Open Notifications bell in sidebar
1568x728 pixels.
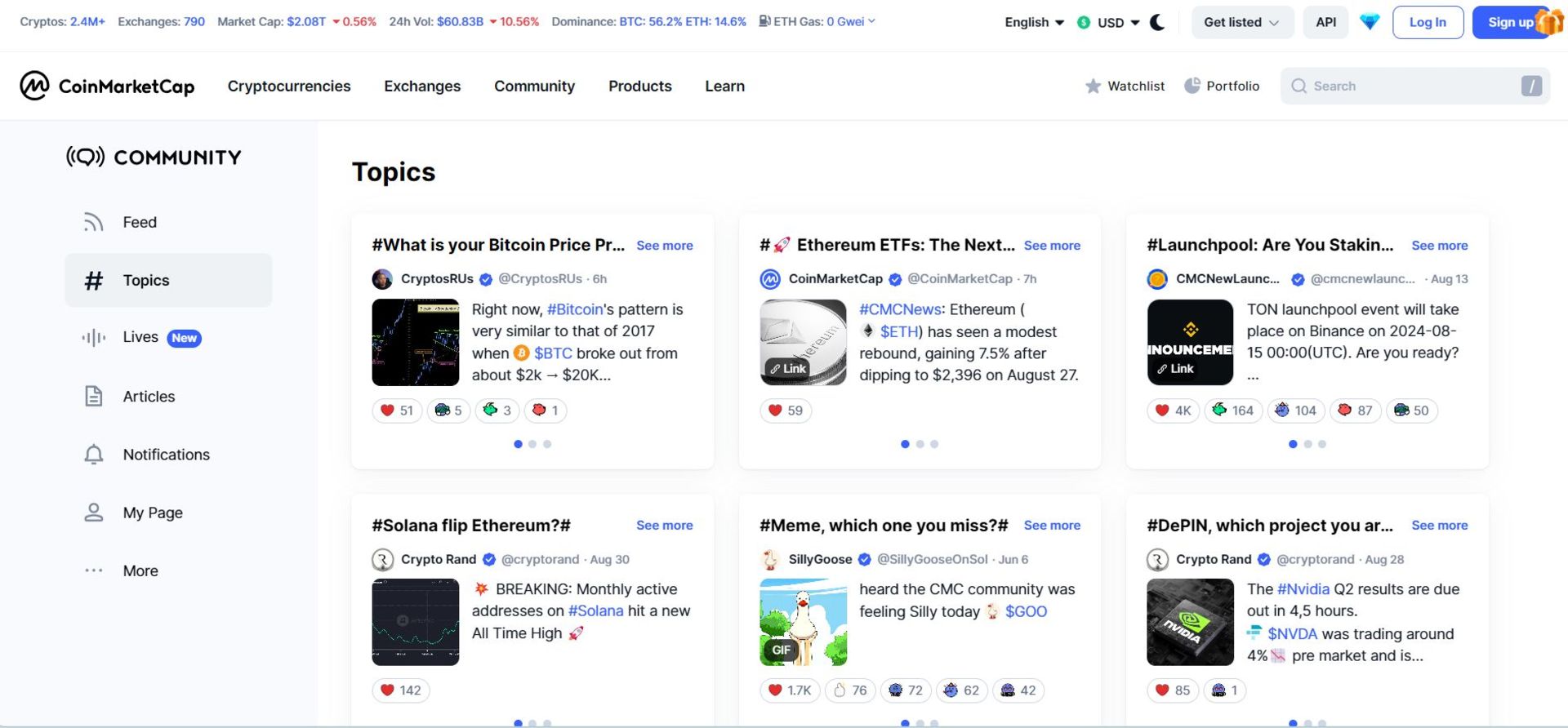click(94, 455)
